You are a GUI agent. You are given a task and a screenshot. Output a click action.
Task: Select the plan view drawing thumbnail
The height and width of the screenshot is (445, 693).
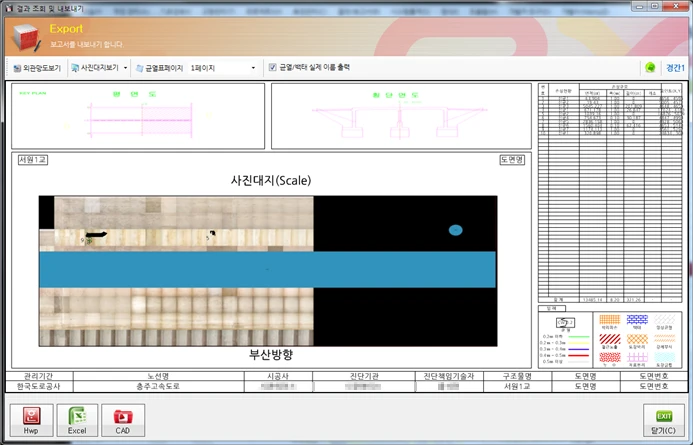[x=138, y=116]
